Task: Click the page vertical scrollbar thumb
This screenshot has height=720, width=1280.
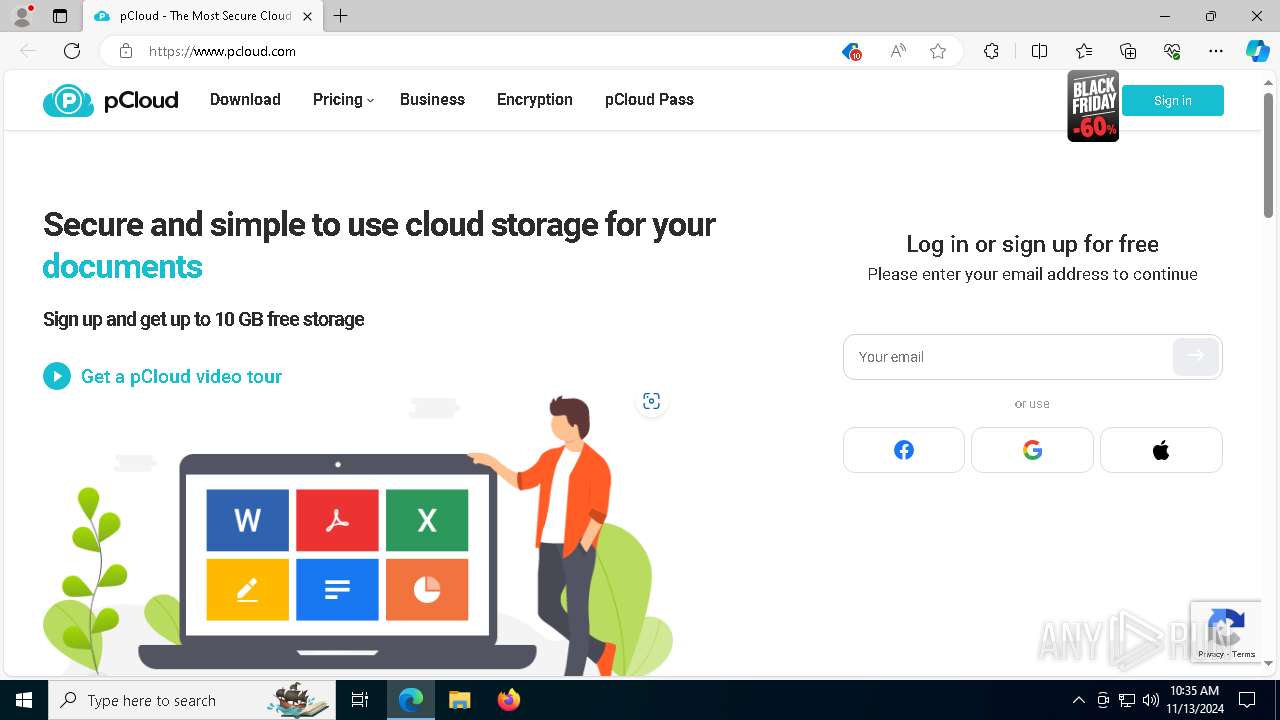Action: [x=1268, y=155]
